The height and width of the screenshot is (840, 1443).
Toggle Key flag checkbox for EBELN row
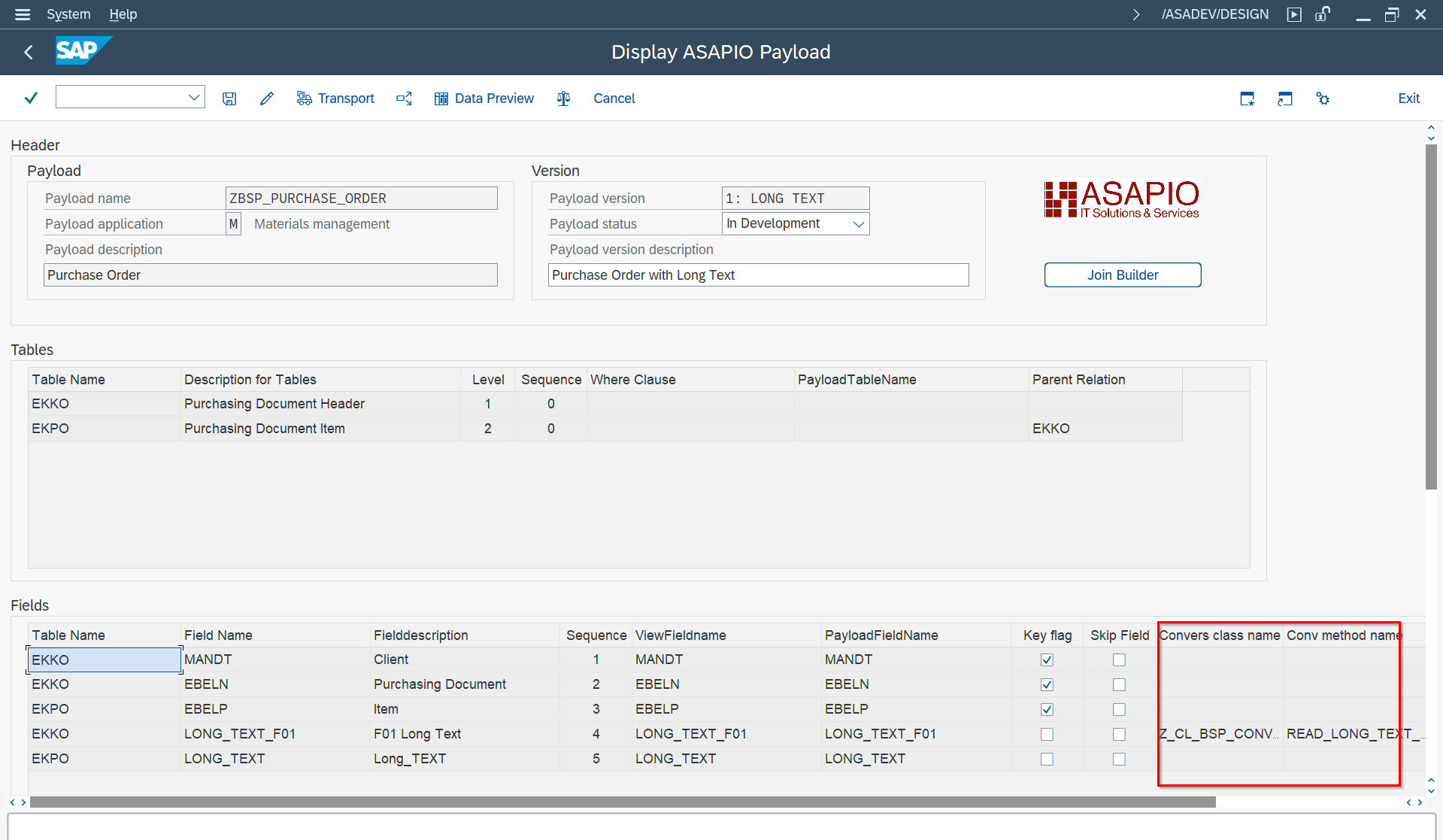pyautogui.click(x=1047, y=685)
